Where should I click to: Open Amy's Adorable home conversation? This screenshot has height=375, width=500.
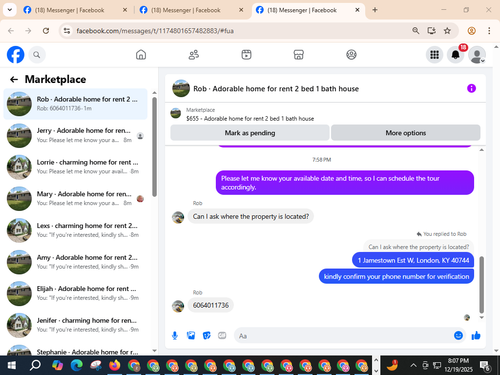(75, 262)
